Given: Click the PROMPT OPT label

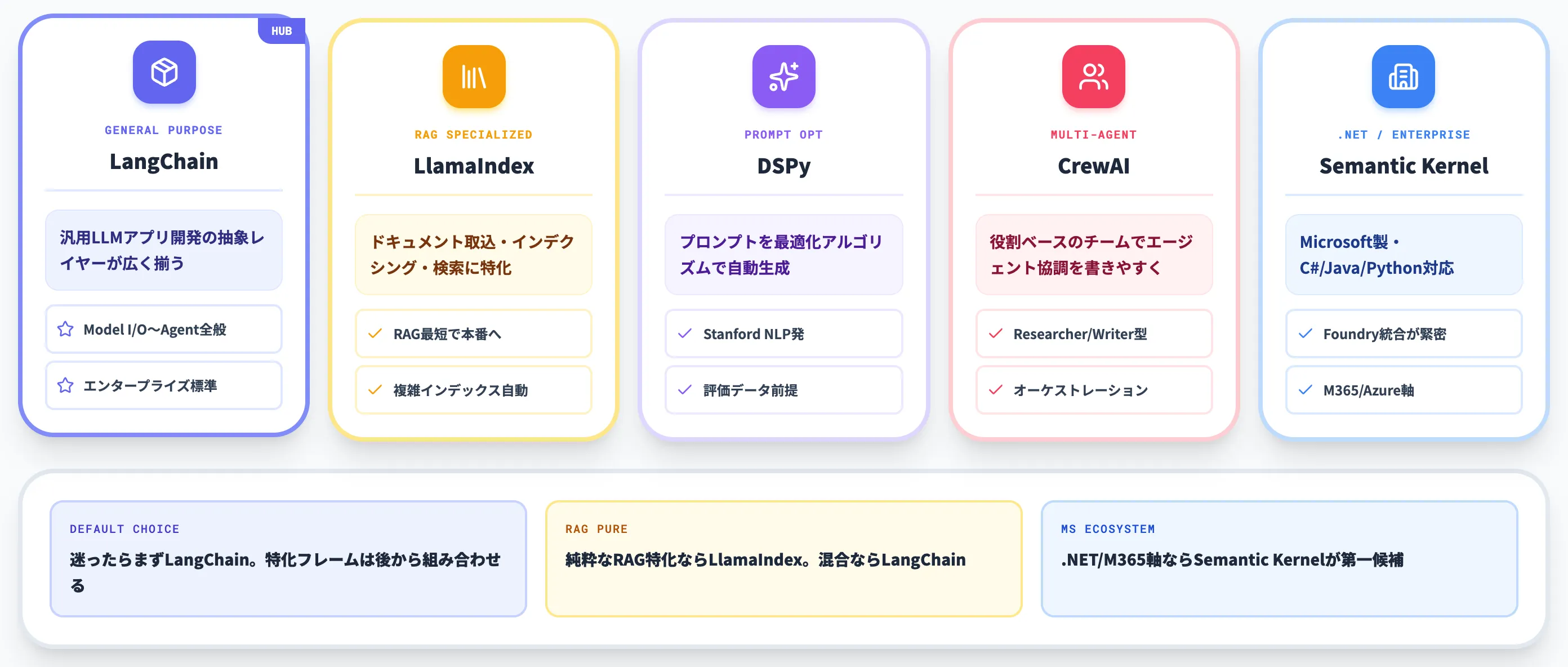Looking at the screenshot, I should 783,135.
